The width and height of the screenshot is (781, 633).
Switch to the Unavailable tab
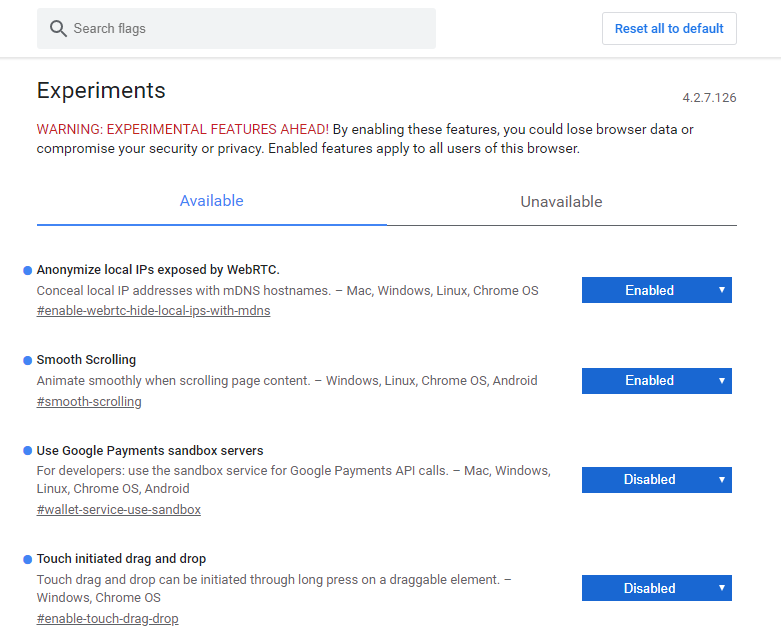coord(561,202)
